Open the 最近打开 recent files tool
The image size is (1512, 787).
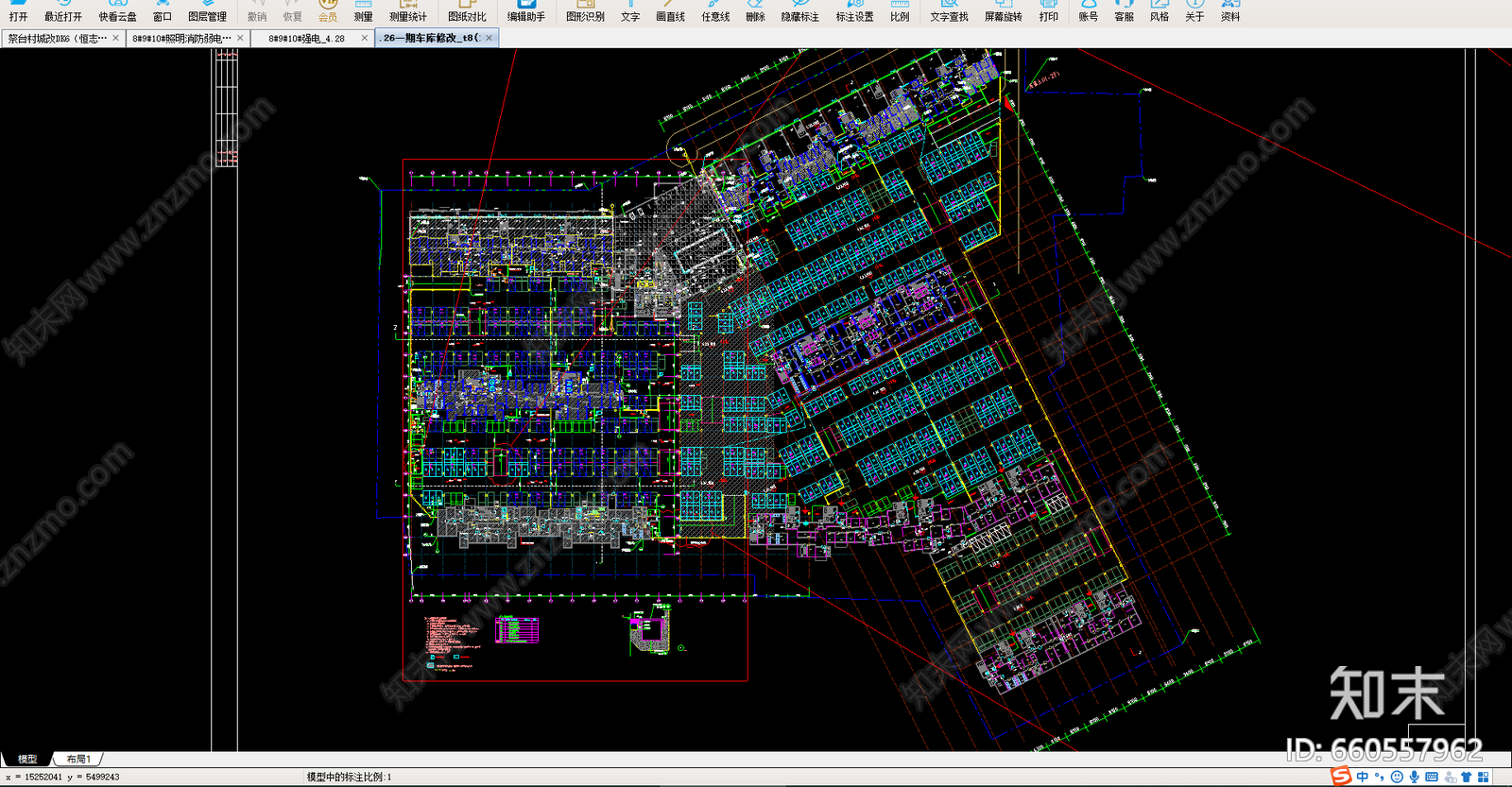[x=62, y=11]
